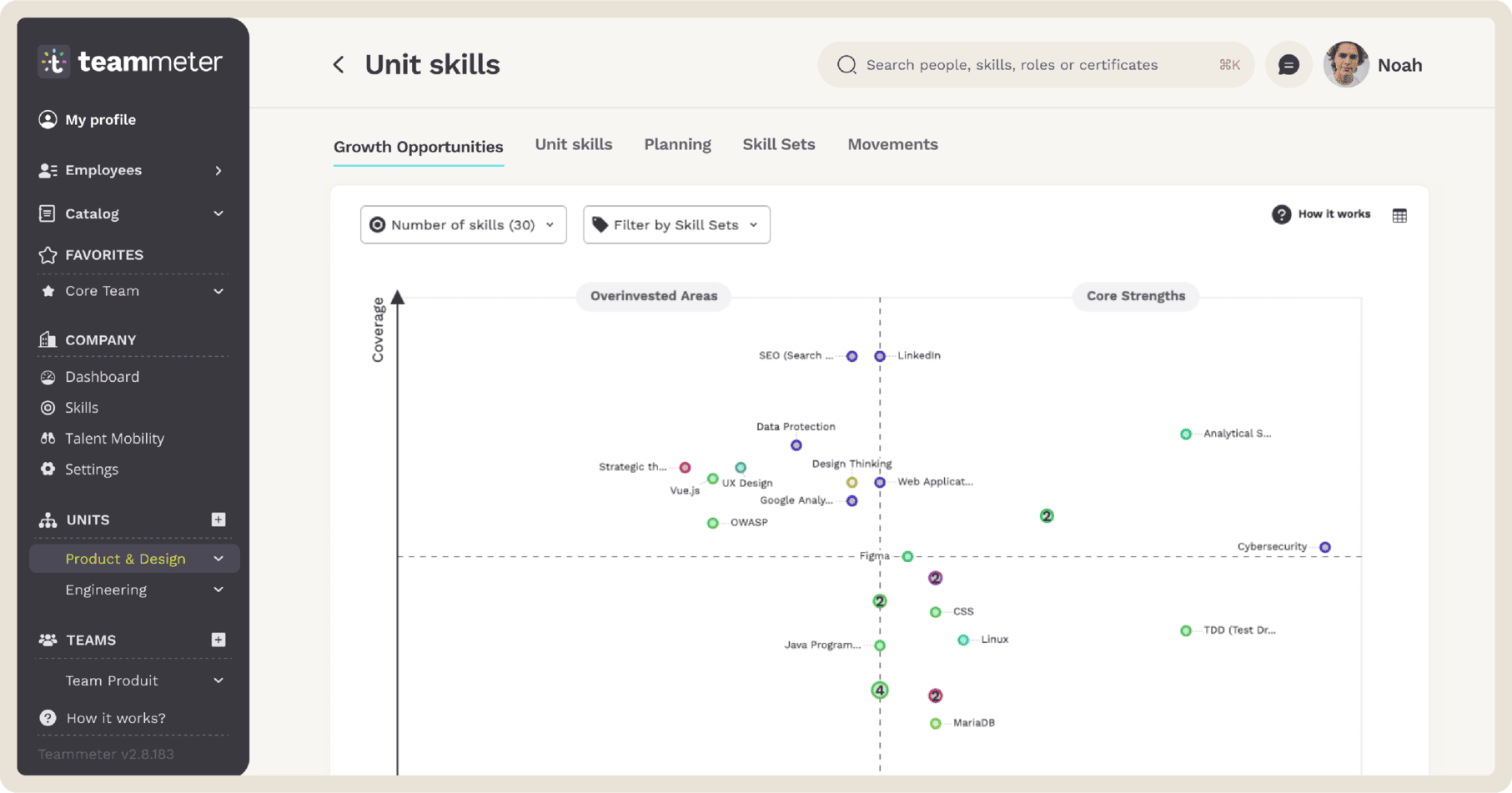Open Settings from the sidebar
The width and height of the screenshot is (1512, 793).
92,469
